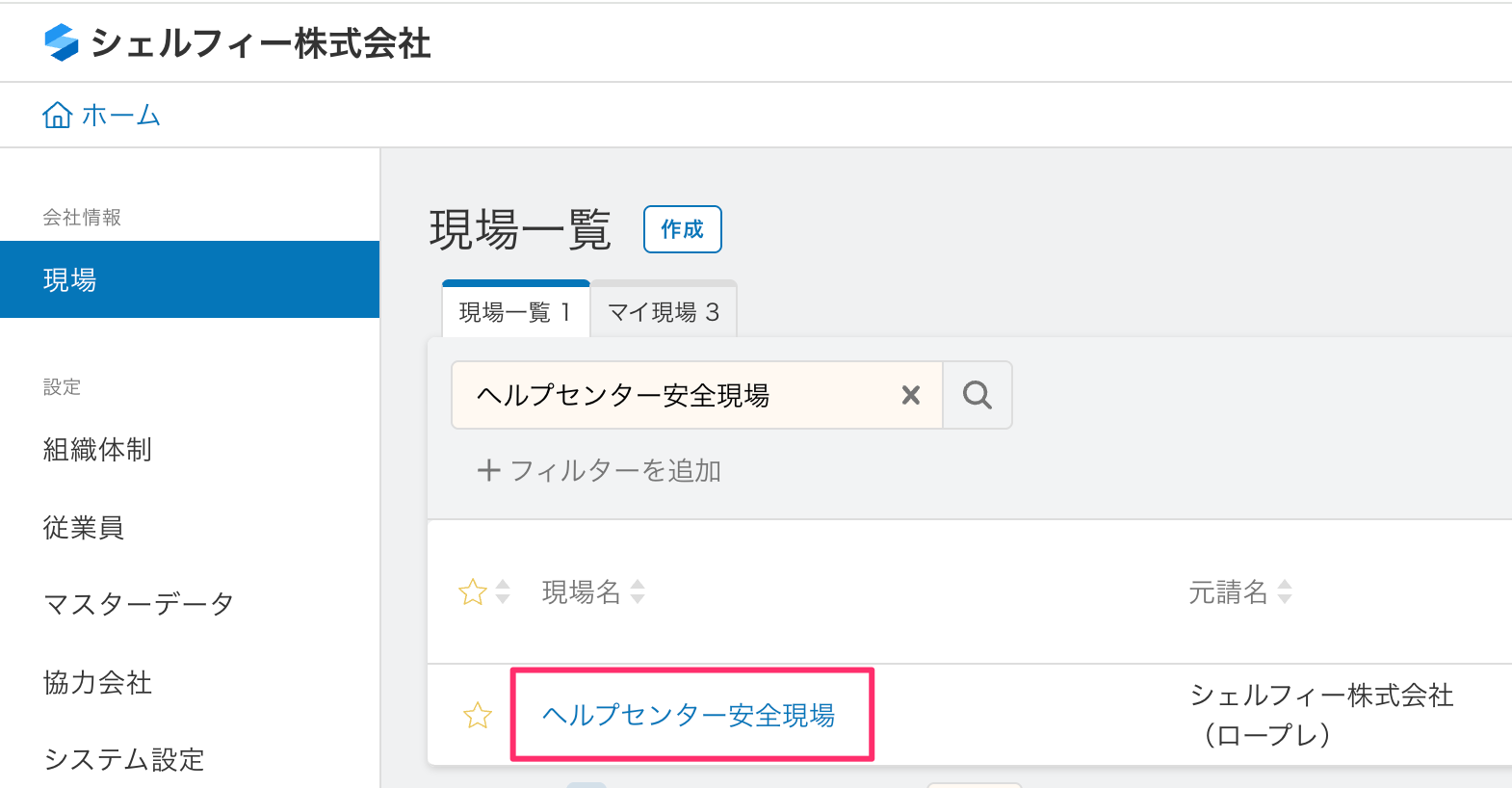Sort by favorite star column arrows

tap(503, 591)
